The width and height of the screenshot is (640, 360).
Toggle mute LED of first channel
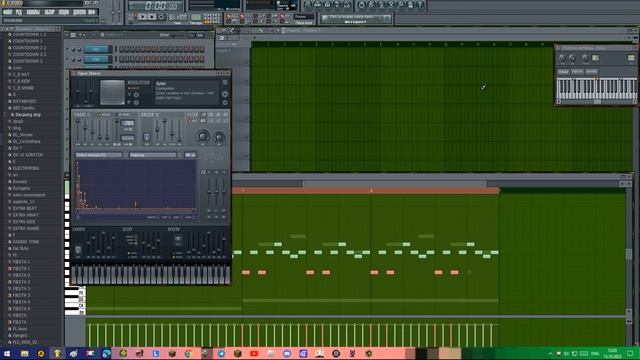[x=68, y=49]
